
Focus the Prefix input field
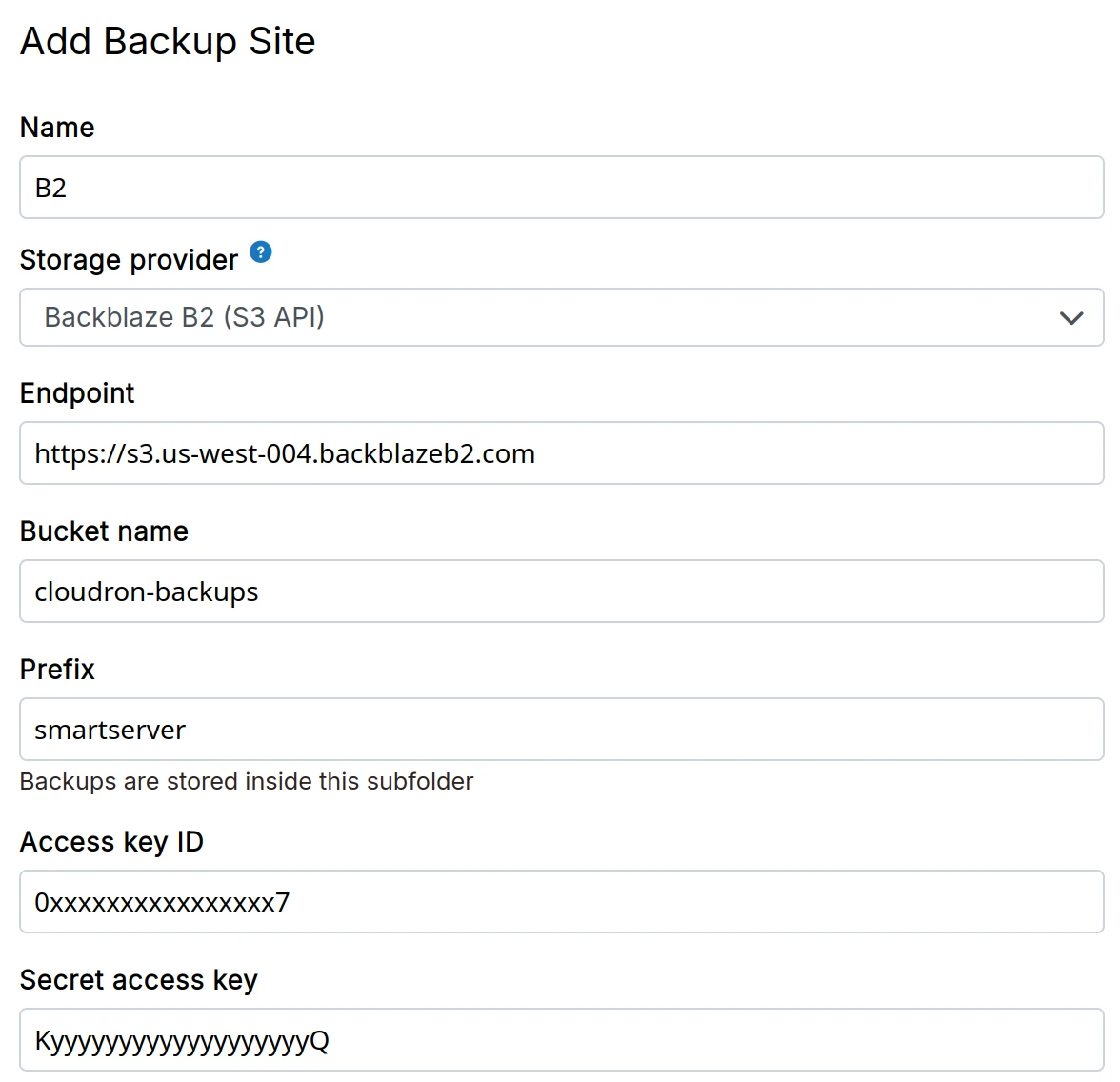561,730
